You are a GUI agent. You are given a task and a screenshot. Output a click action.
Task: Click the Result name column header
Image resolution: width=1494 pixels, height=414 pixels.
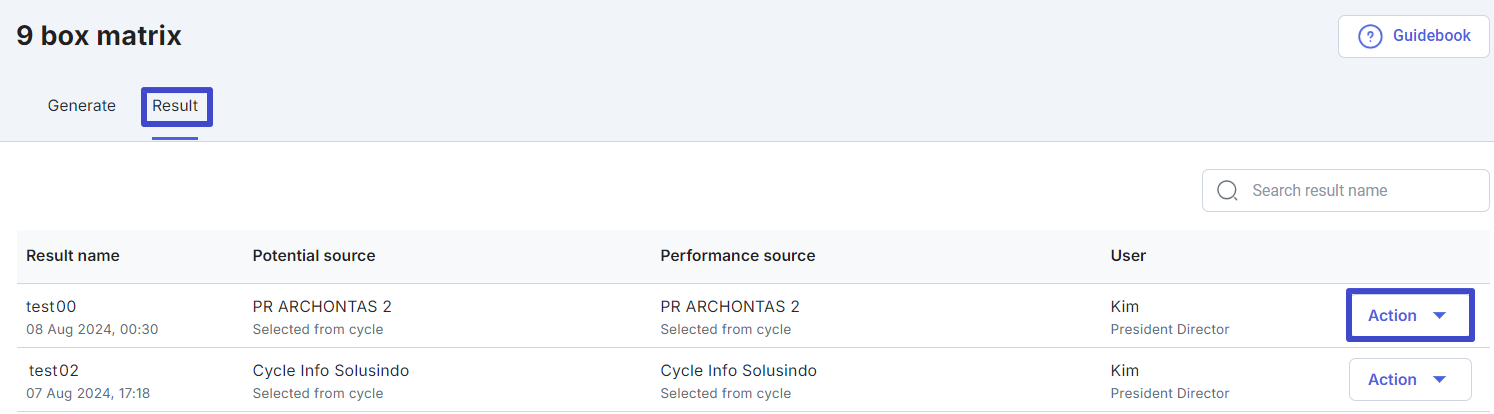tap(73, 255)
